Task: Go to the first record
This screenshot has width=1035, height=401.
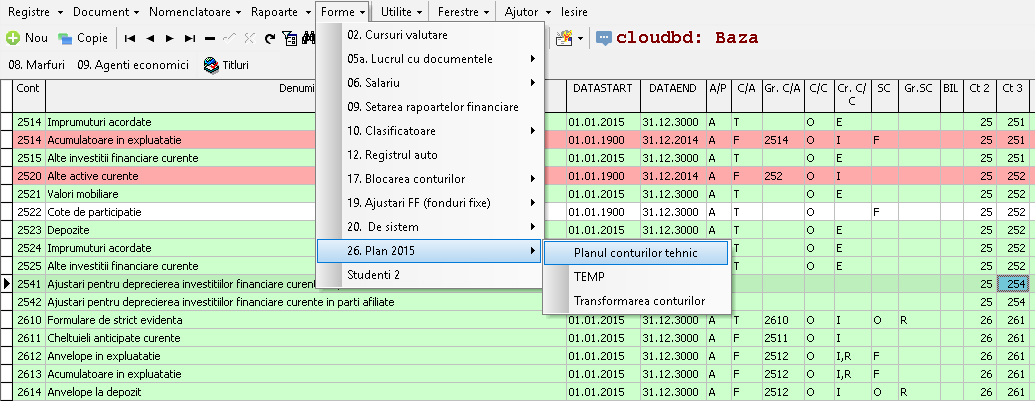Action: (130, 38)
